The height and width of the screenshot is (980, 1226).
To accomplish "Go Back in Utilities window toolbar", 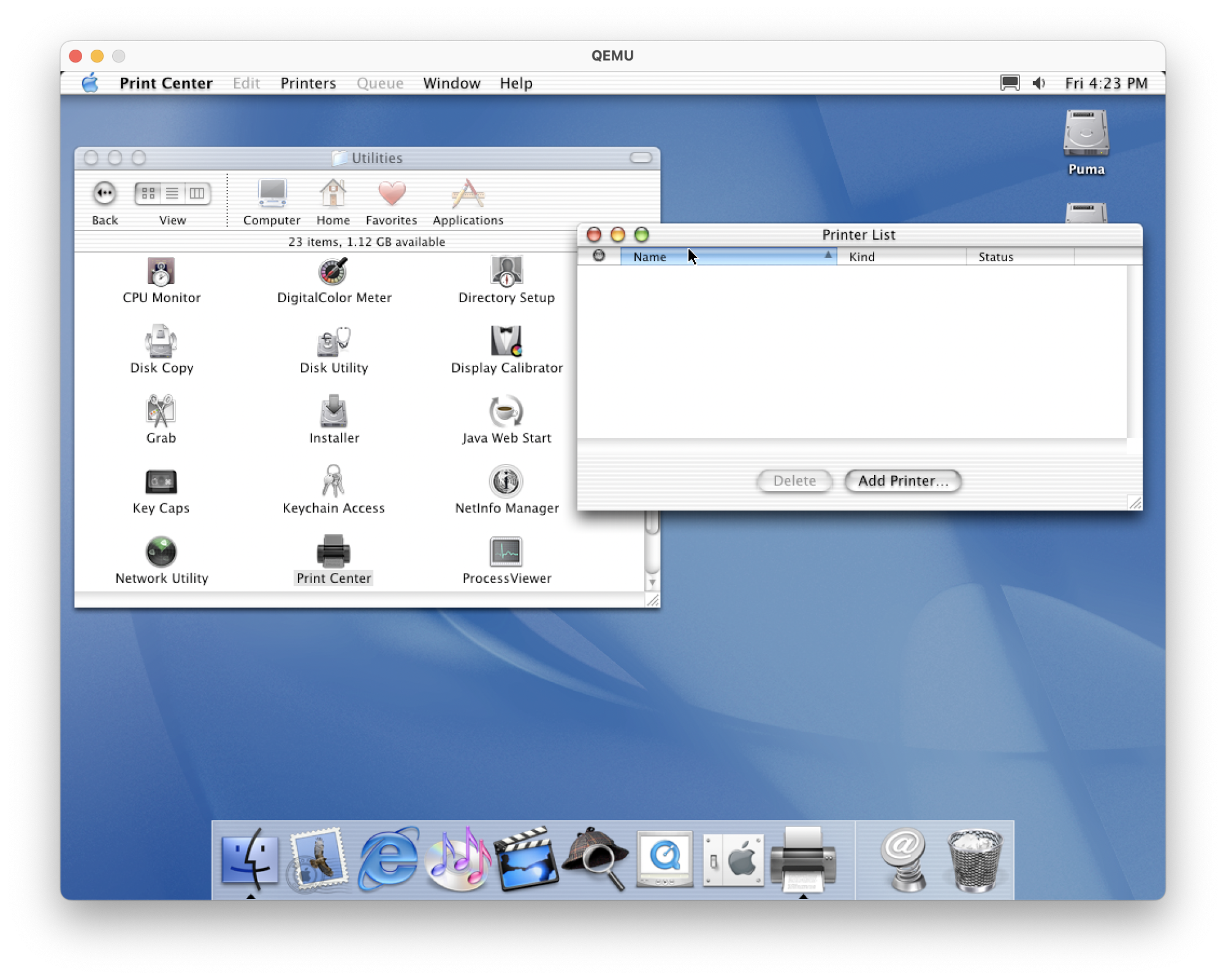I will coord(105,194).
